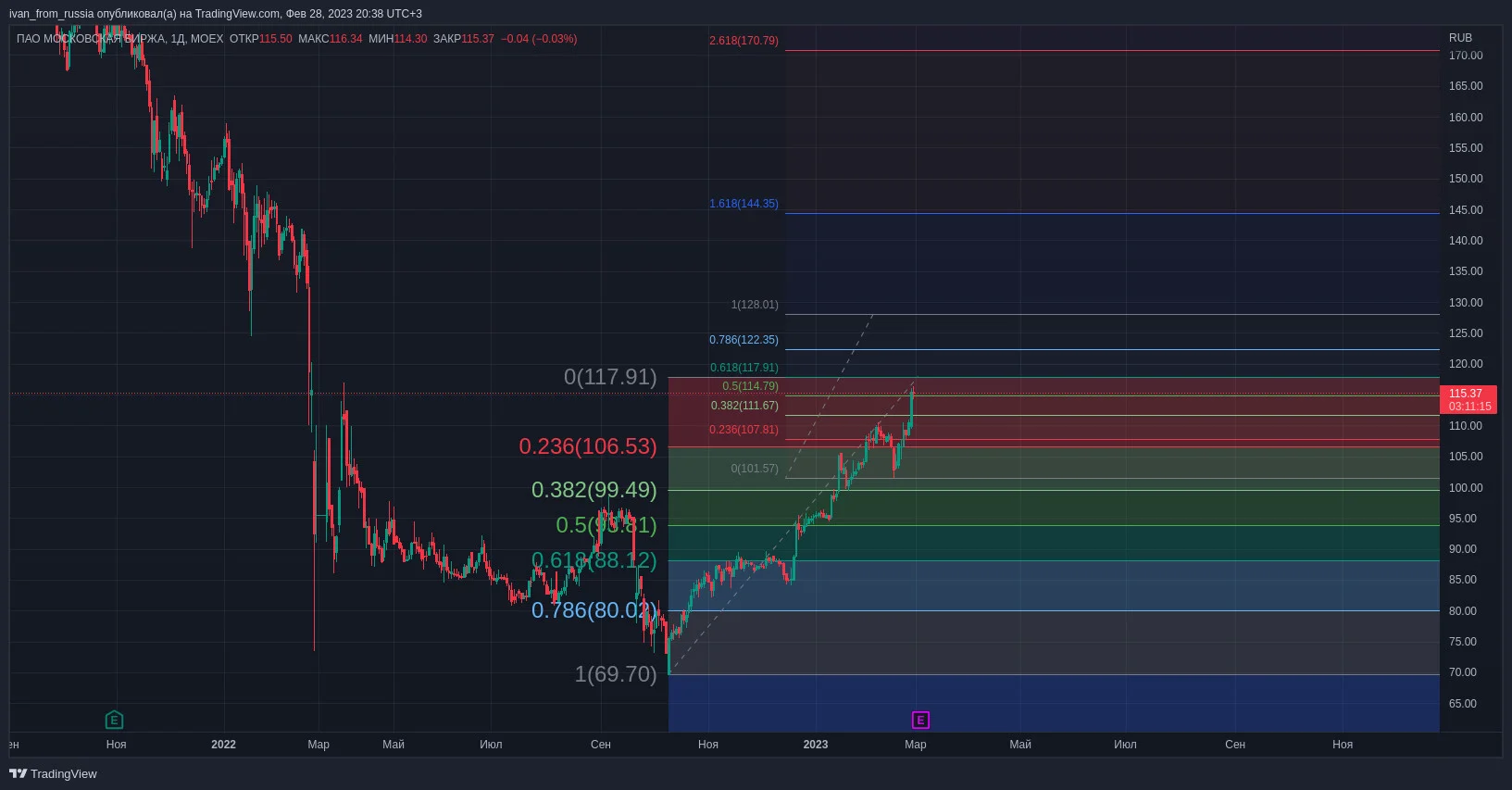Click the close value ЗАКР 115.37
Image resolution: width=1512 pixels, height=790 pixels.
click(x=464, y=39)
